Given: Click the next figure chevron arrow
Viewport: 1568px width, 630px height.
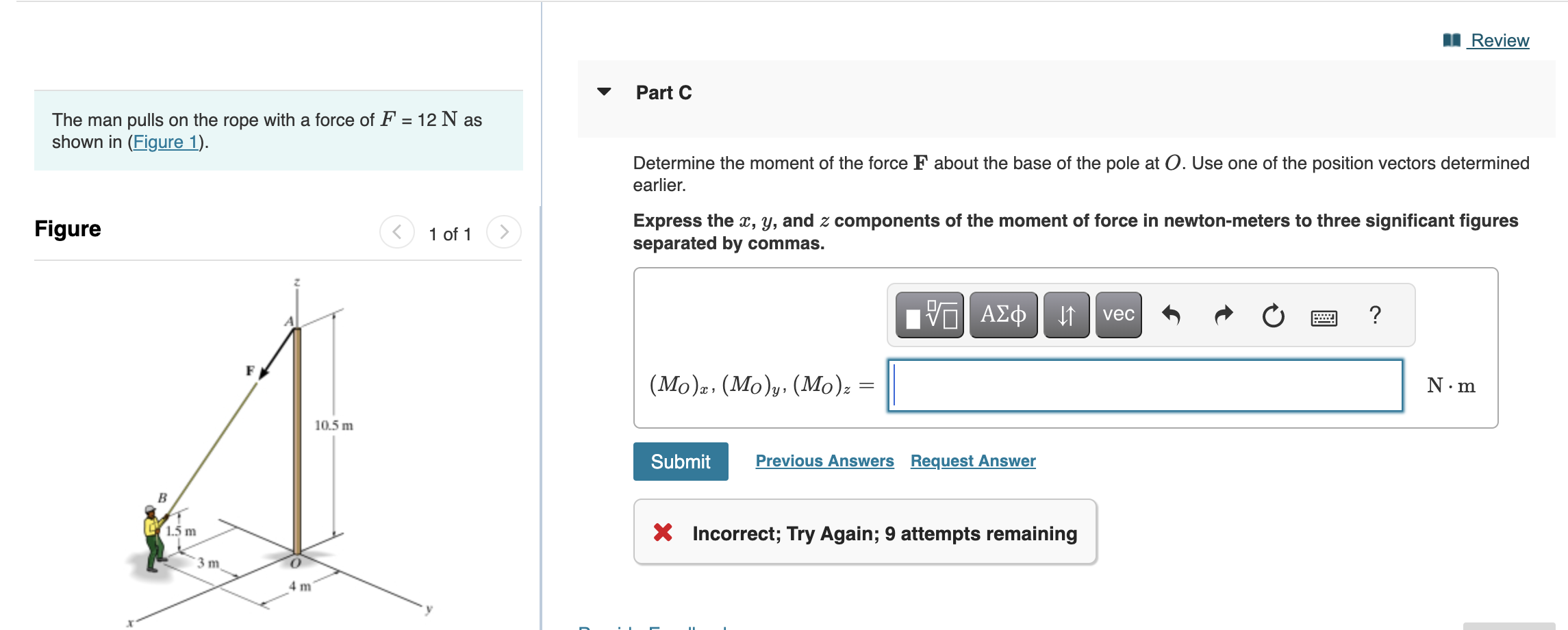Looking at the screenshot, I should [x=504, y=232].
